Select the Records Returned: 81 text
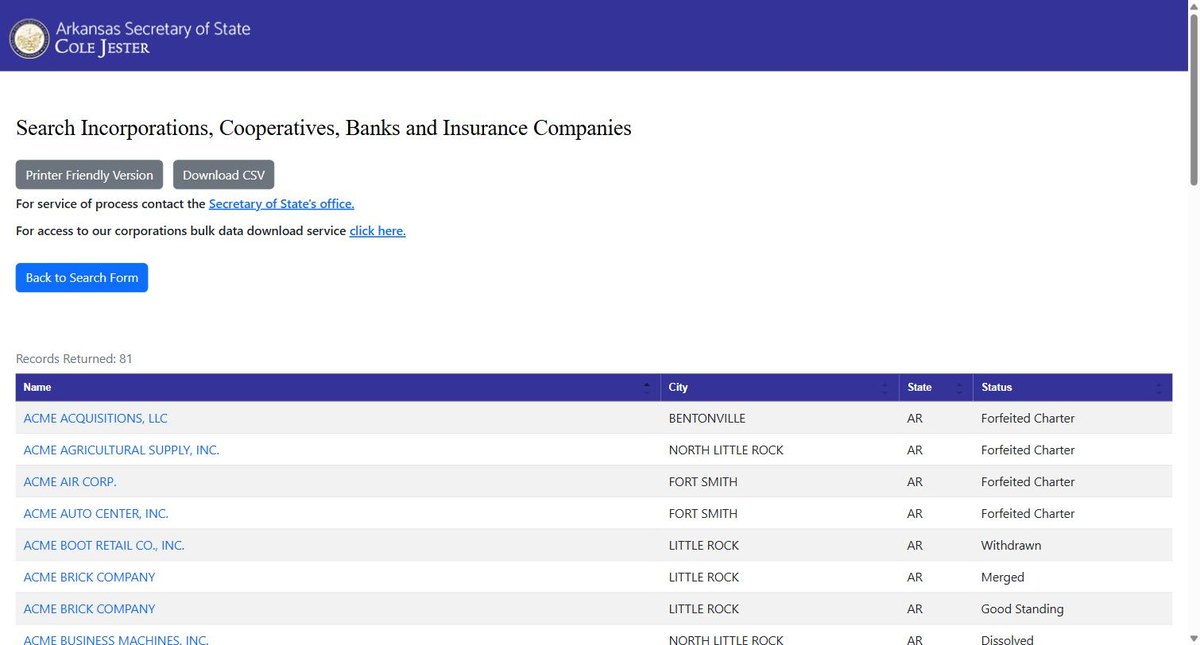The image size is (1200, 645). point(74,359)
